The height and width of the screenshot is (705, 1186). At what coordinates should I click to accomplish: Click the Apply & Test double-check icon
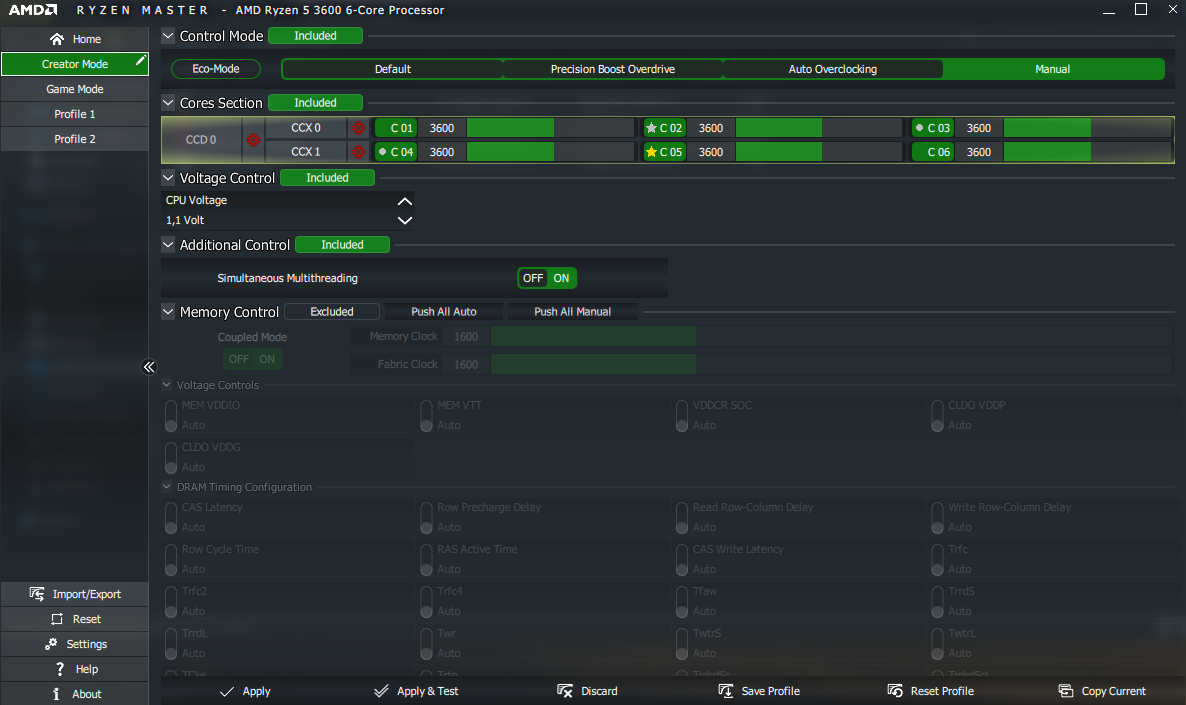[x=381, y=691]
